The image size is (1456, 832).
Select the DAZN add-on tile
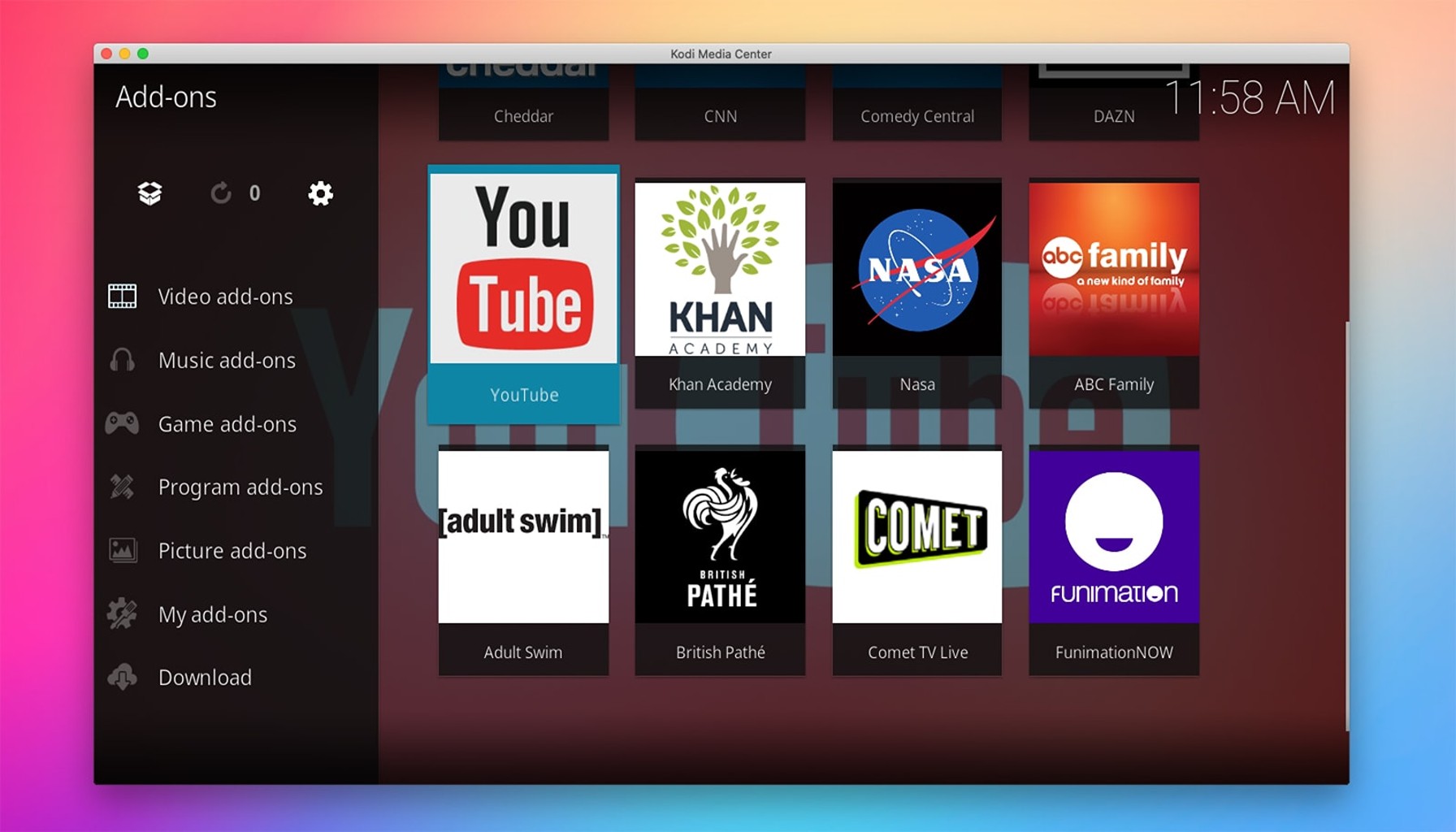pos(1114,102)
